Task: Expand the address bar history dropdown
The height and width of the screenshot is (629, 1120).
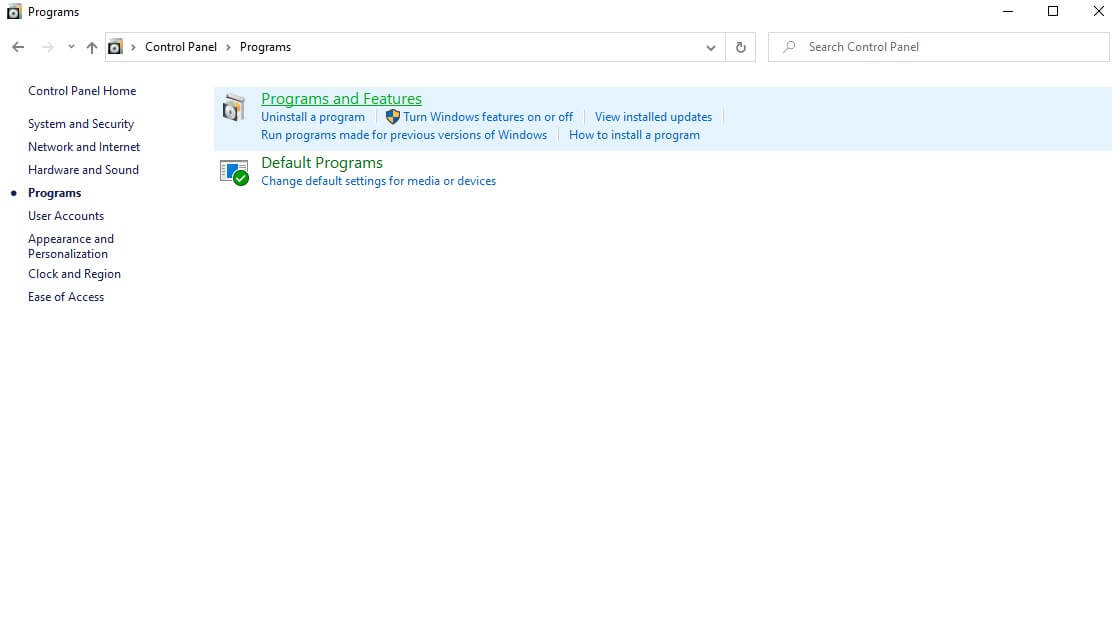Action: 711,47
